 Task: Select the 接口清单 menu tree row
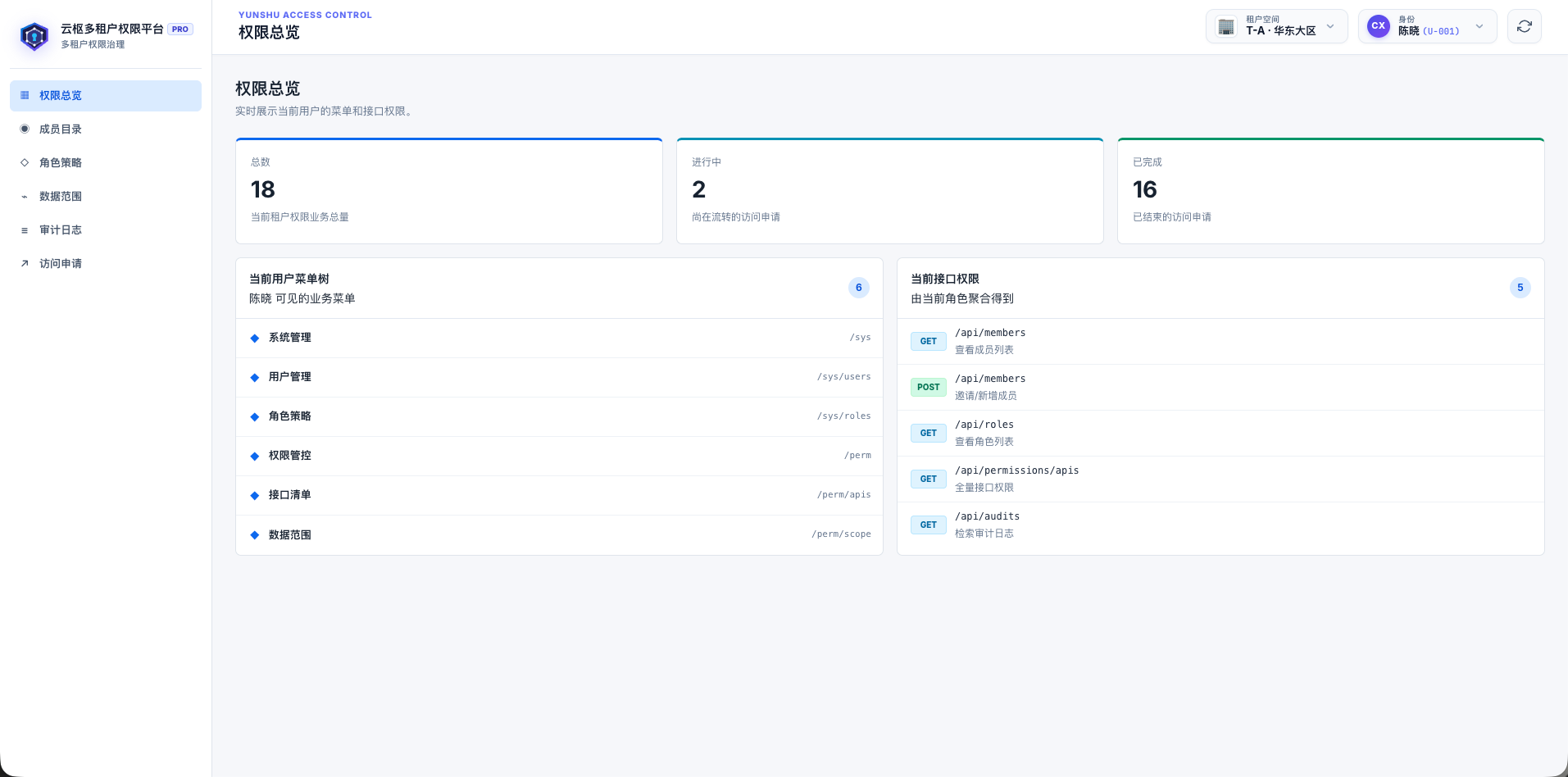click(560, 495)
